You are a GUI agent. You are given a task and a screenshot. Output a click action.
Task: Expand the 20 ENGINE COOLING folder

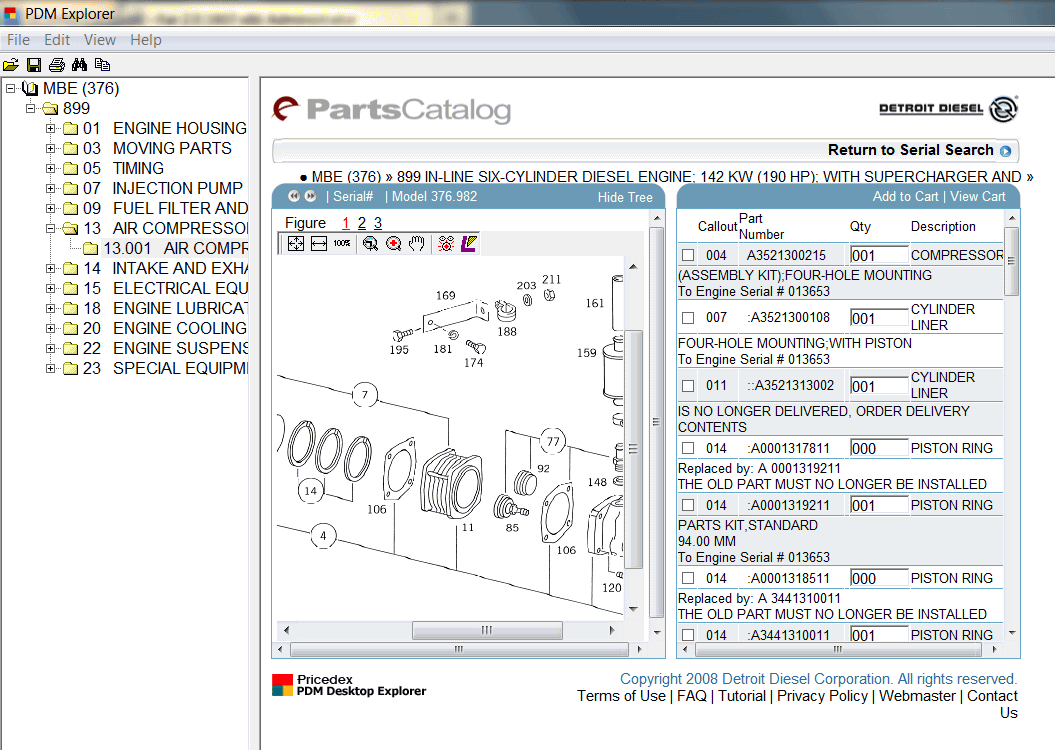pyautogui.click(x=50, y=328)
